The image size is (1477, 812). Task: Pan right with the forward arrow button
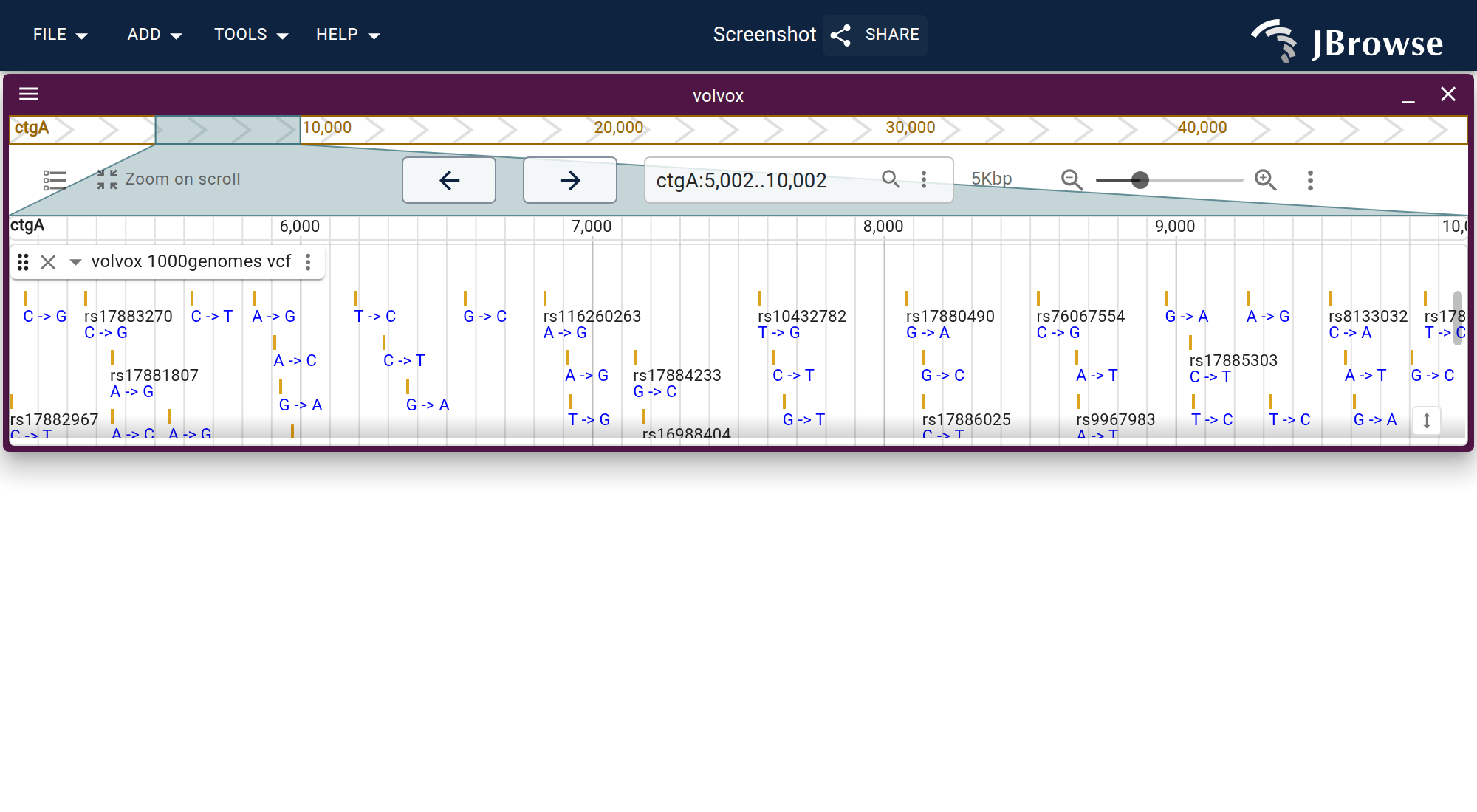(x=570, y=180)
